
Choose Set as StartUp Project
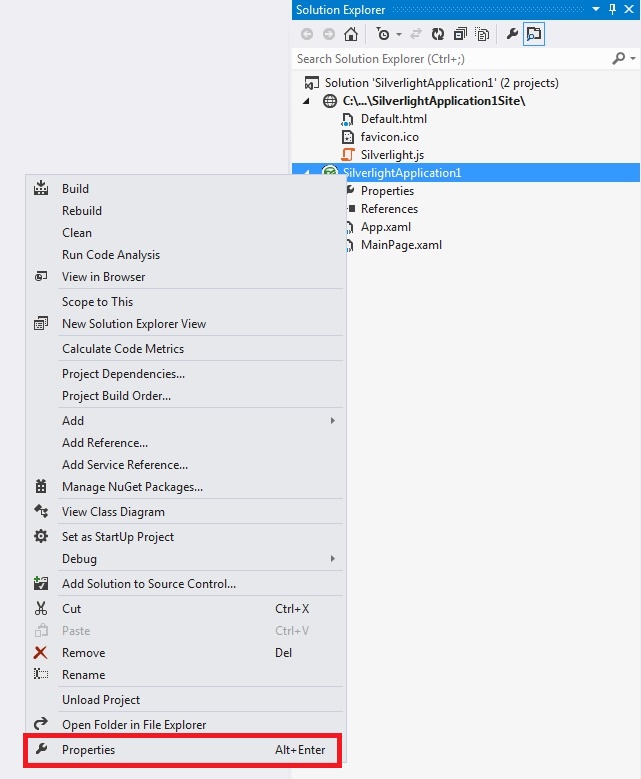(x=118, y=537)
